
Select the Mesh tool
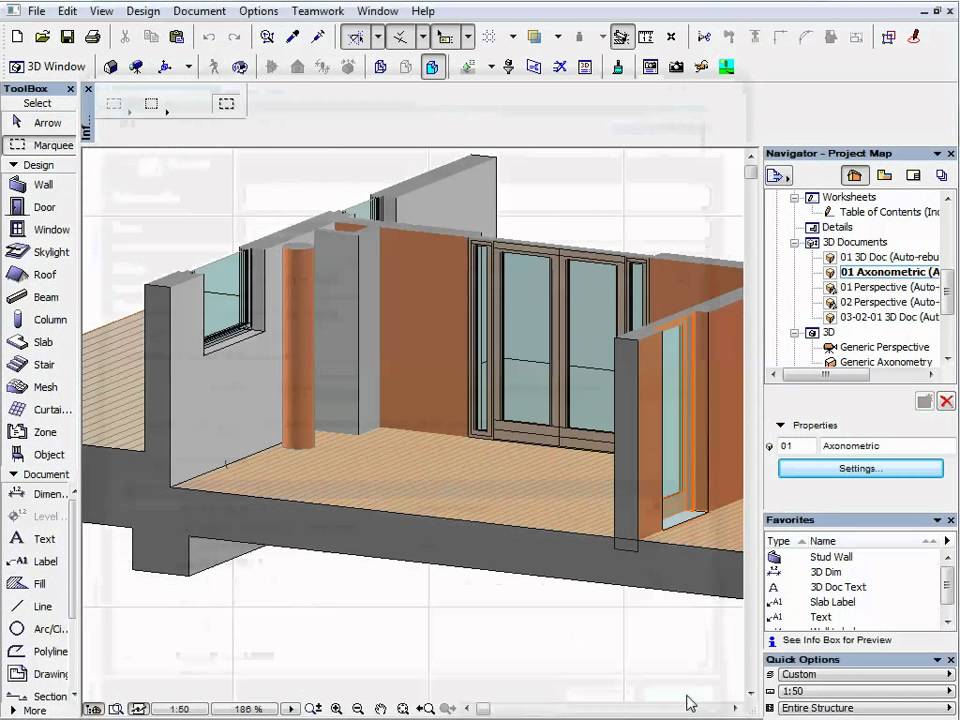click(x=39, y=387)
